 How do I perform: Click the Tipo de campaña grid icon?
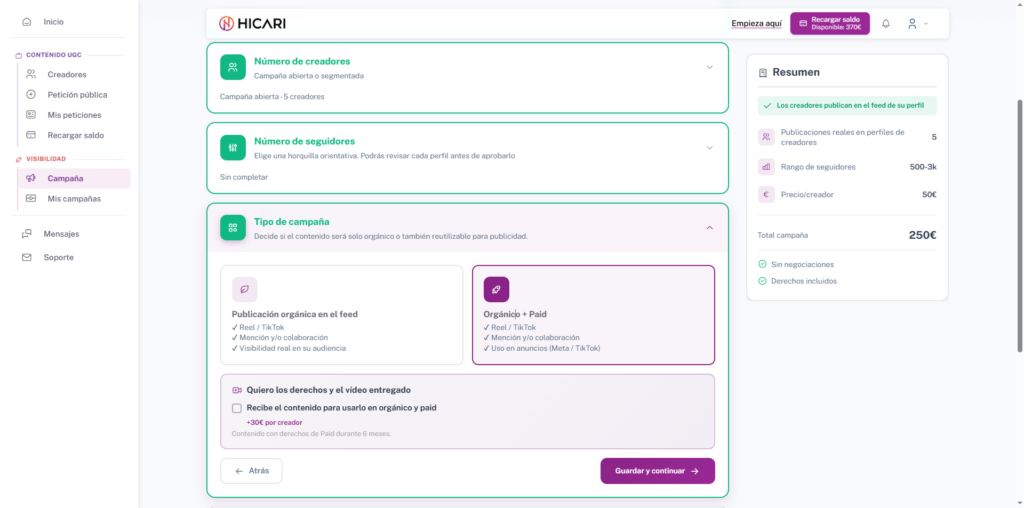[232, 227]
